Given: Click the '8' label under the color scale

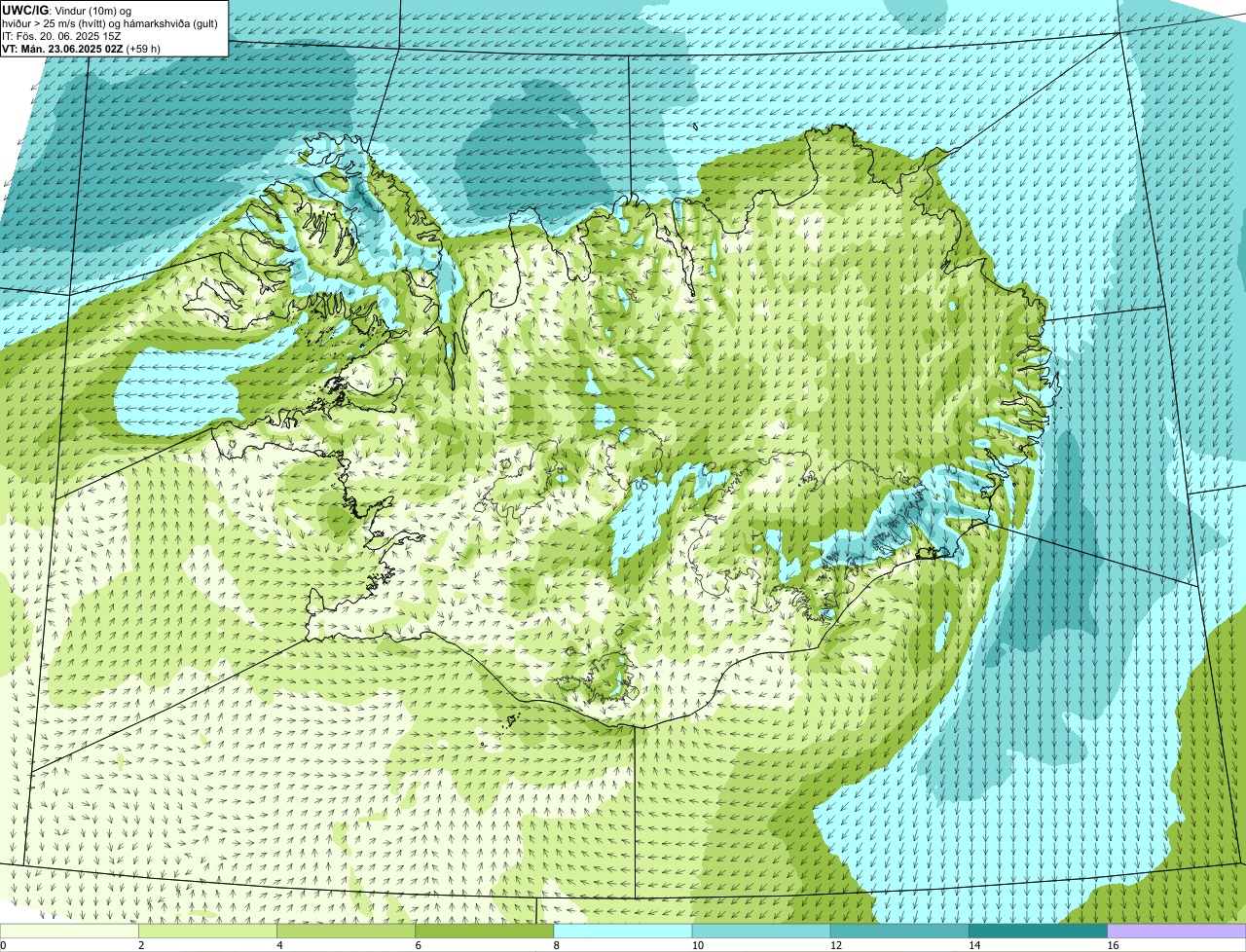Looking at the screenshot, I should click(556, 945).
